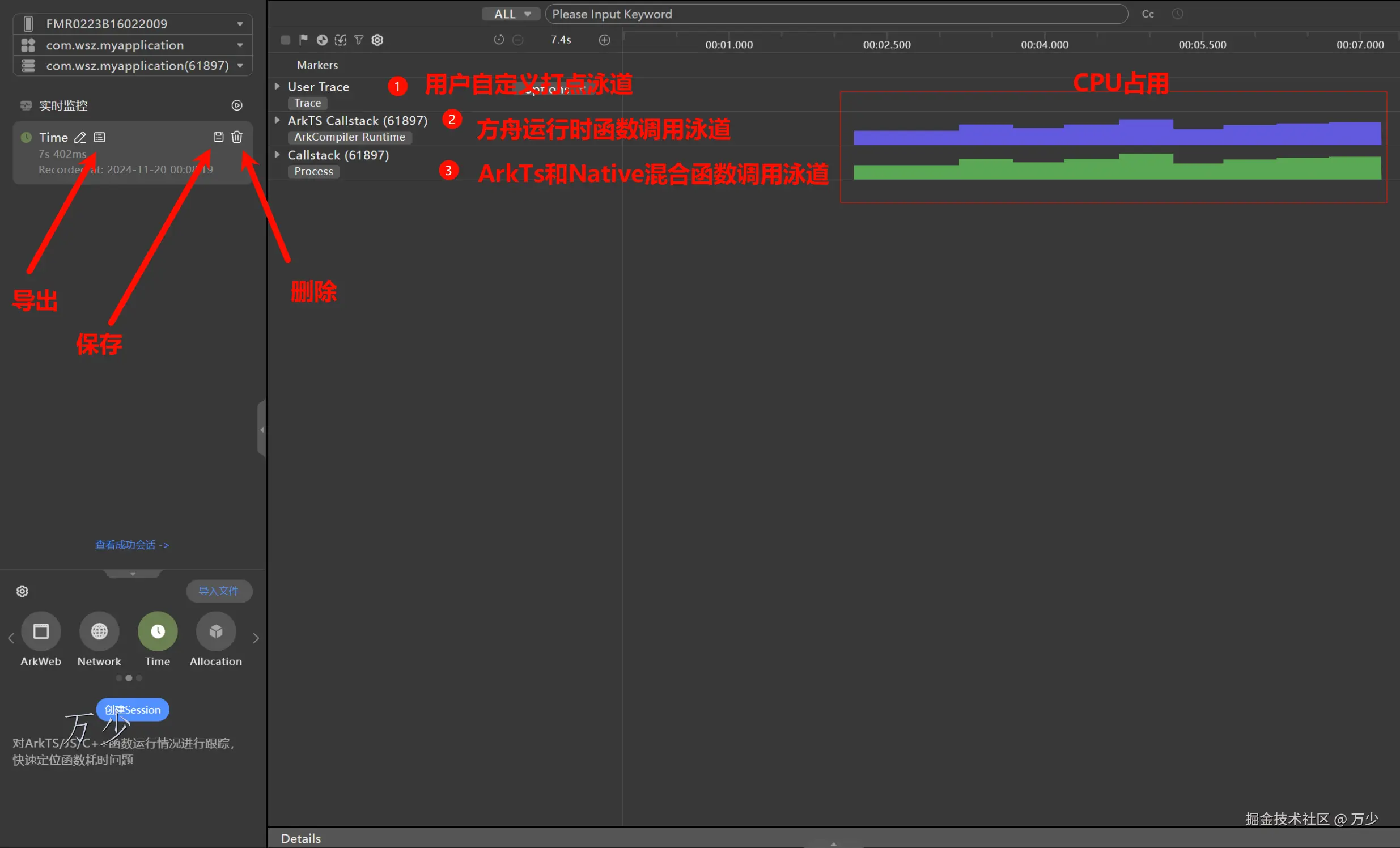
Task: Open the timeline toolbar settings gear
Action: (377, 40)
